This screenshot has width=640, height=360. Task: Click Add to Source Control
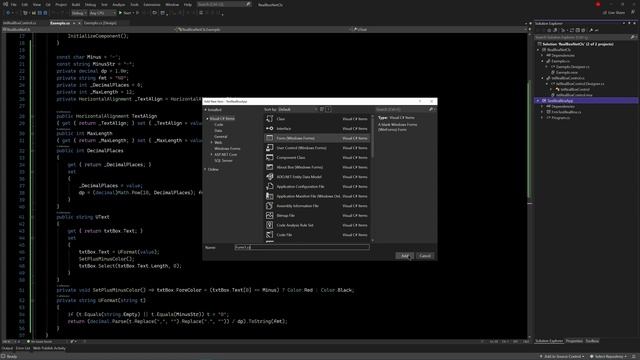pos(562,356)
